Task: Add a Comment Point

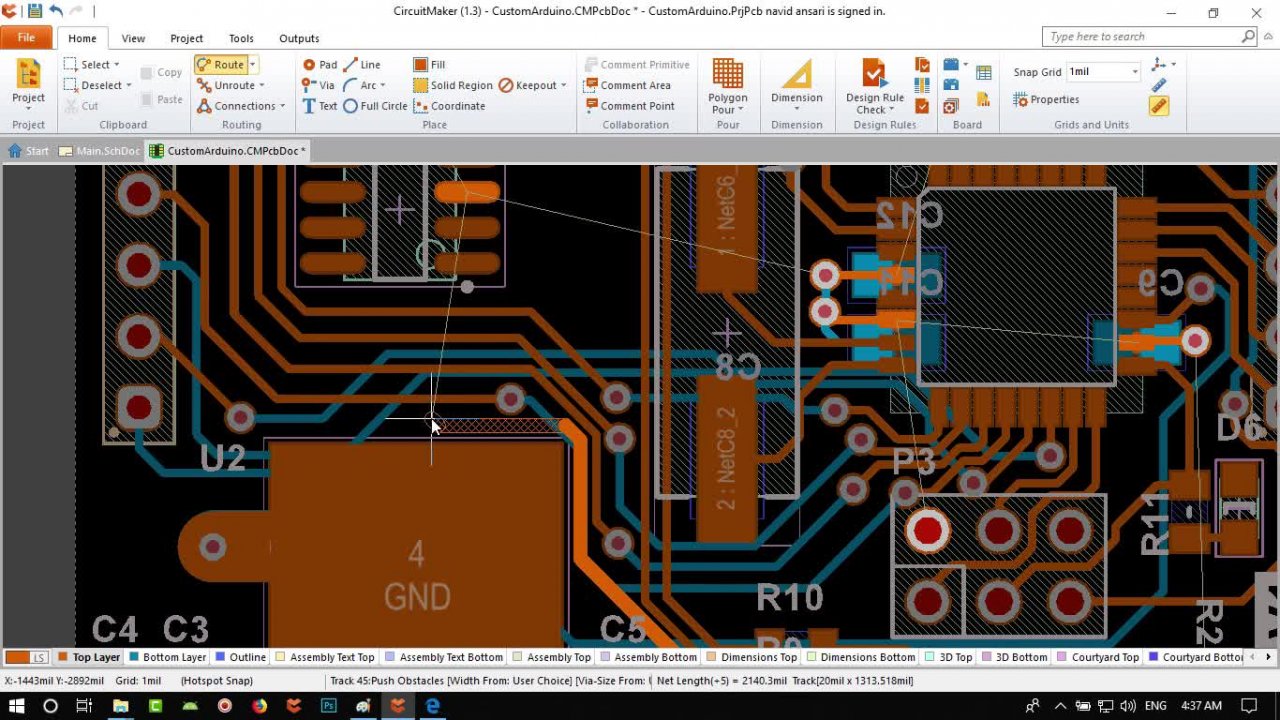Action: (x=629, y=106)
